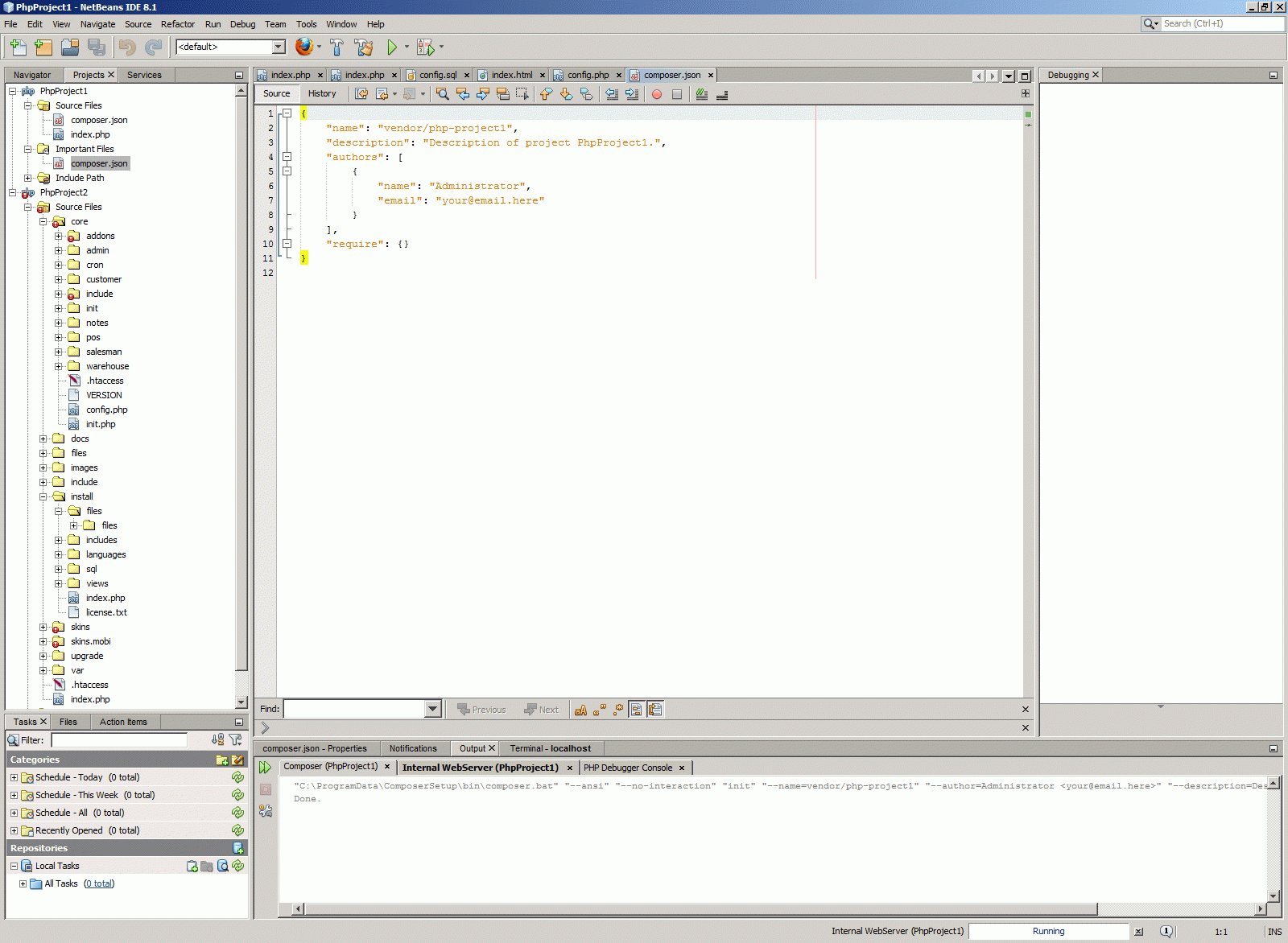
Task: Click the Shift Line Right icon
Action: 632,94
